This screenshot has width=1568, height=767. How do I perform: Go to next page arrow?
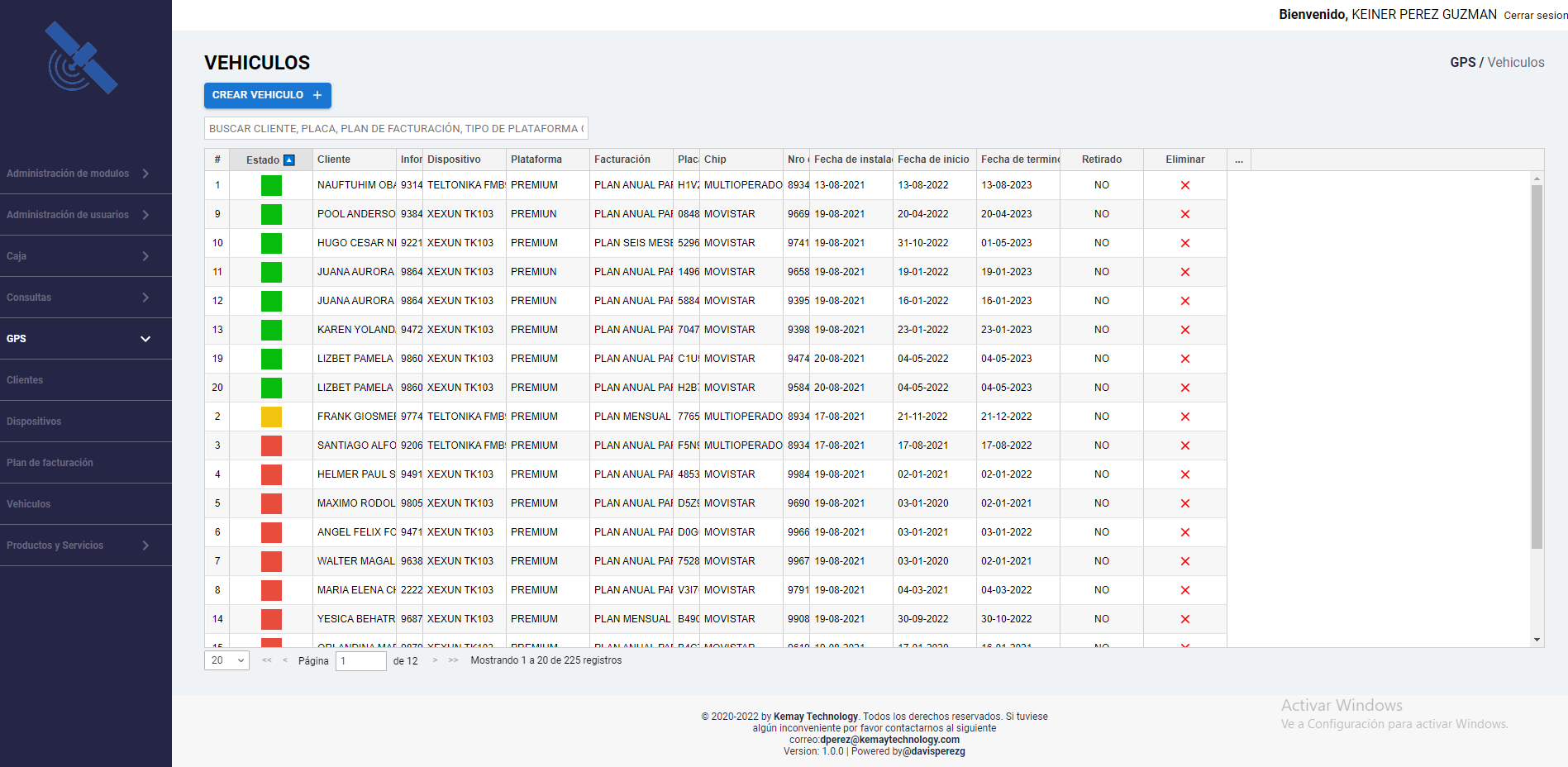435,660
